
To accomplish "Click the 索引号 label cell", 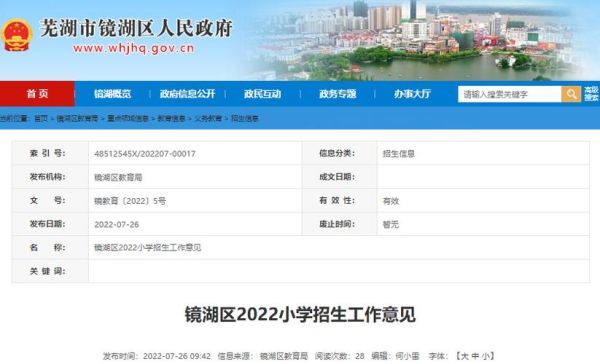I will 51,153.
